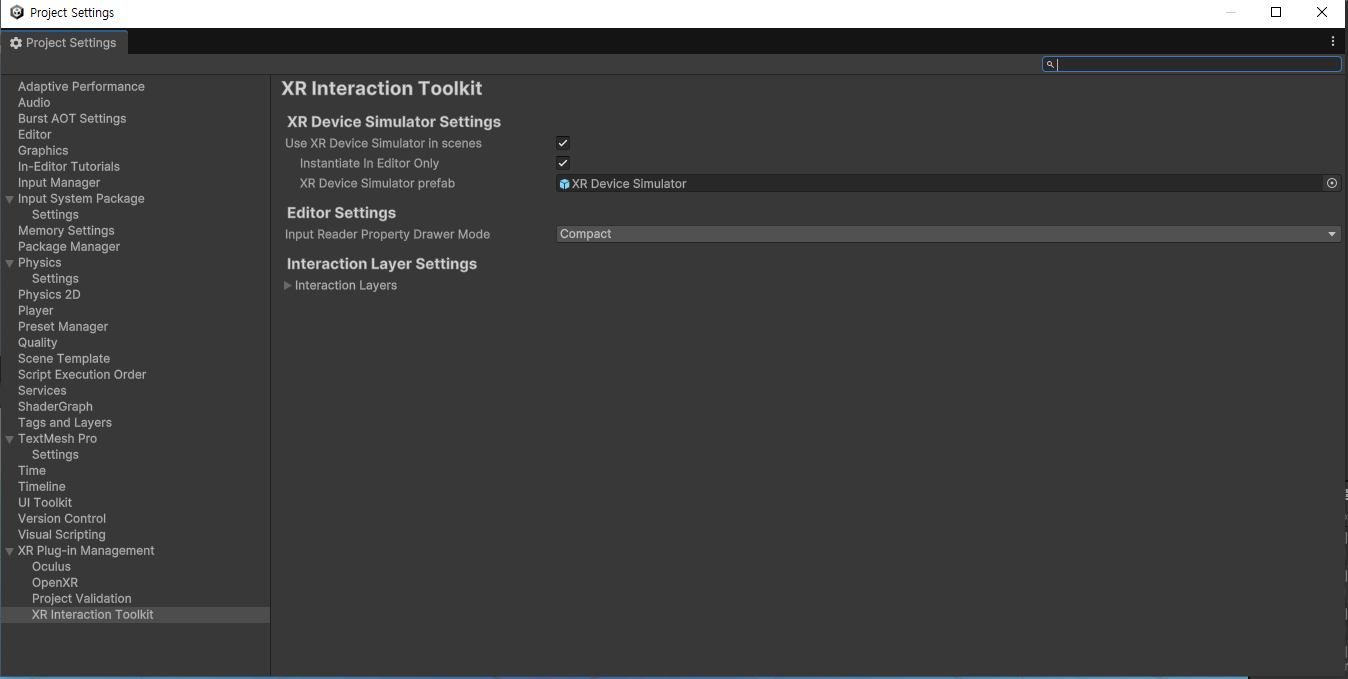Viewport: 1348px width, 679px height.
Task: Select XR Interaction Toolkit in sidebar
Action: (93, 615)
